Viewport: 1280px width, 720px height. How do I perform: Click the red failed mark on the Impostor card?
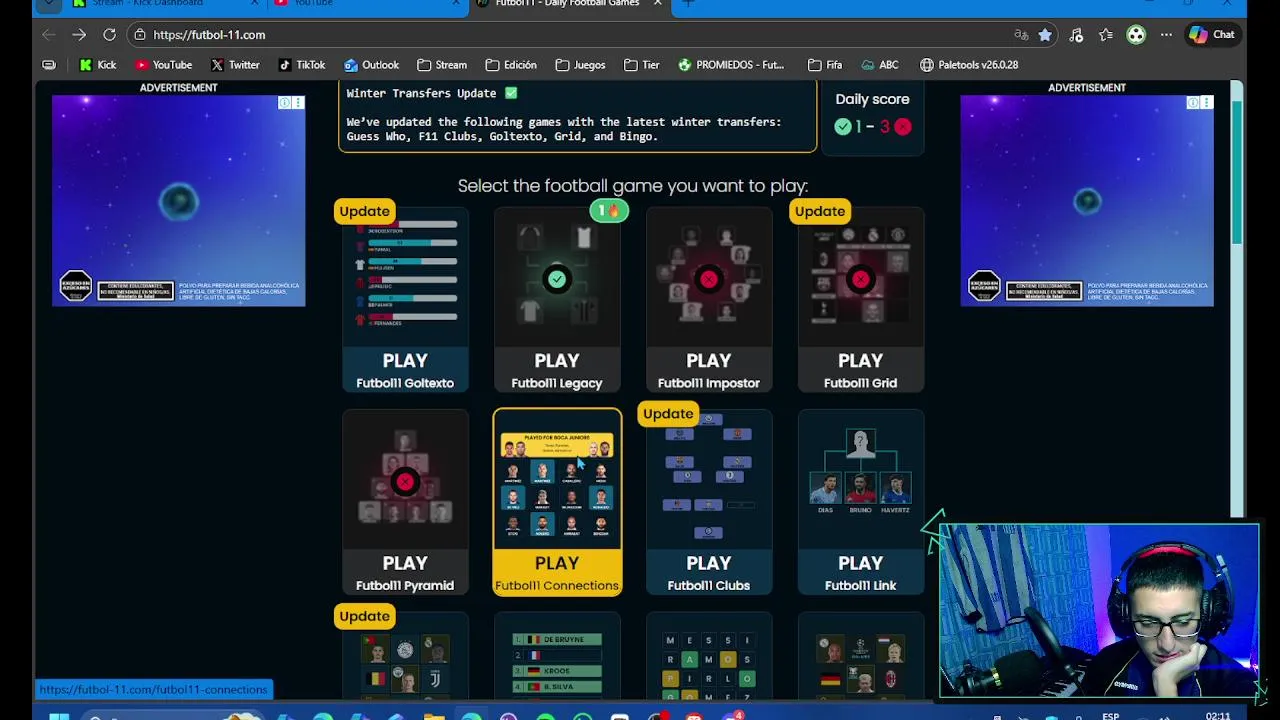709,279
